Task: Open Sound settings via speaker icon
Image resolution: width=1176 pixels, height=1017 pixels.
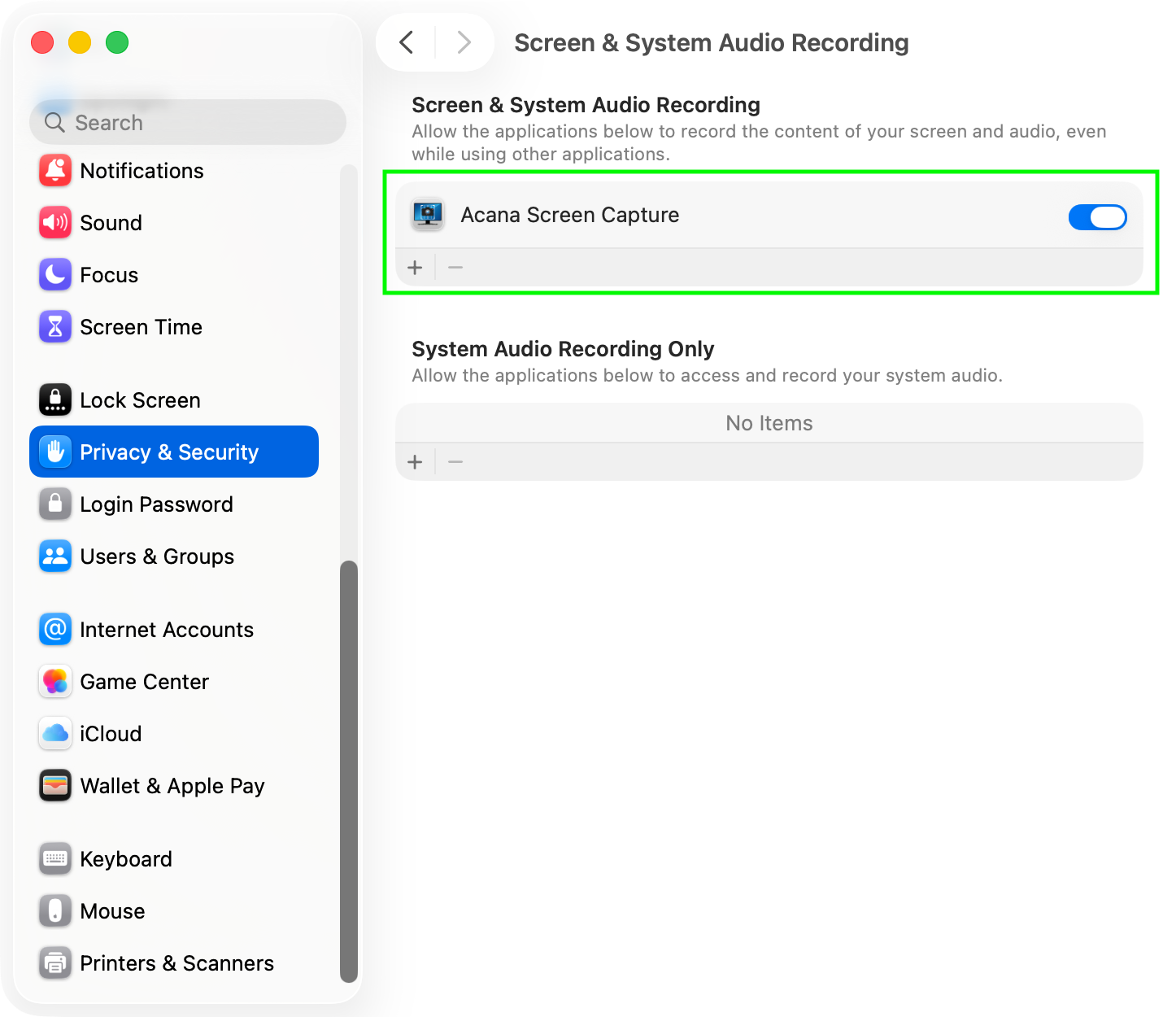Action: pos(55,223)
